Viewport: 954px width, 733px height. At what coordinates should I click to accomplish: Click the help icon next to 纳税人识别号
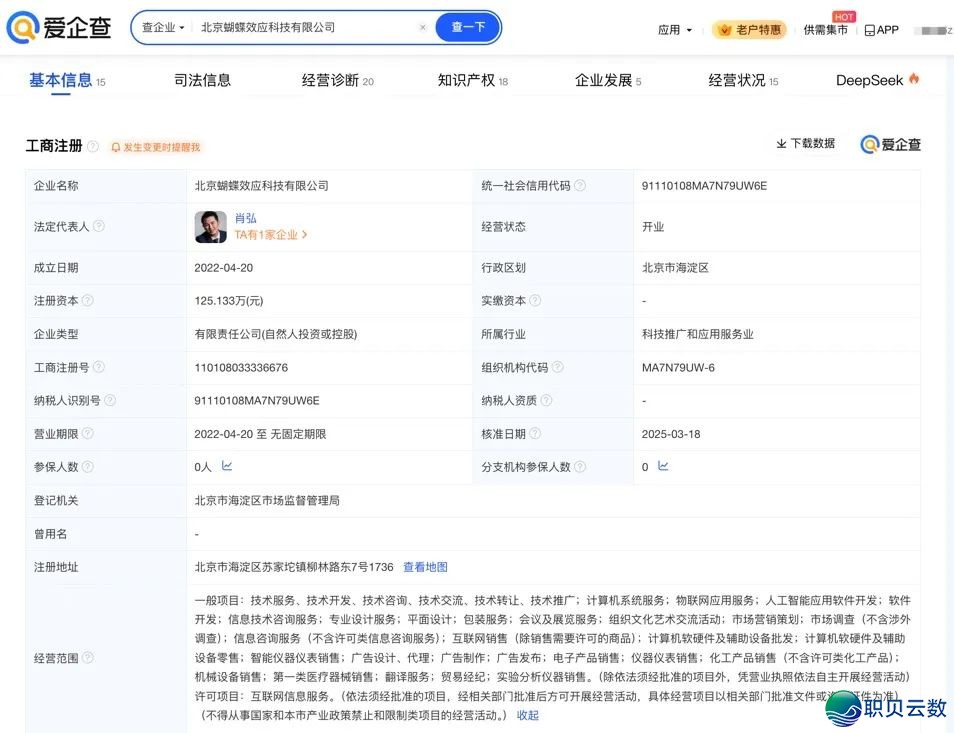click(x=110, y=400)
